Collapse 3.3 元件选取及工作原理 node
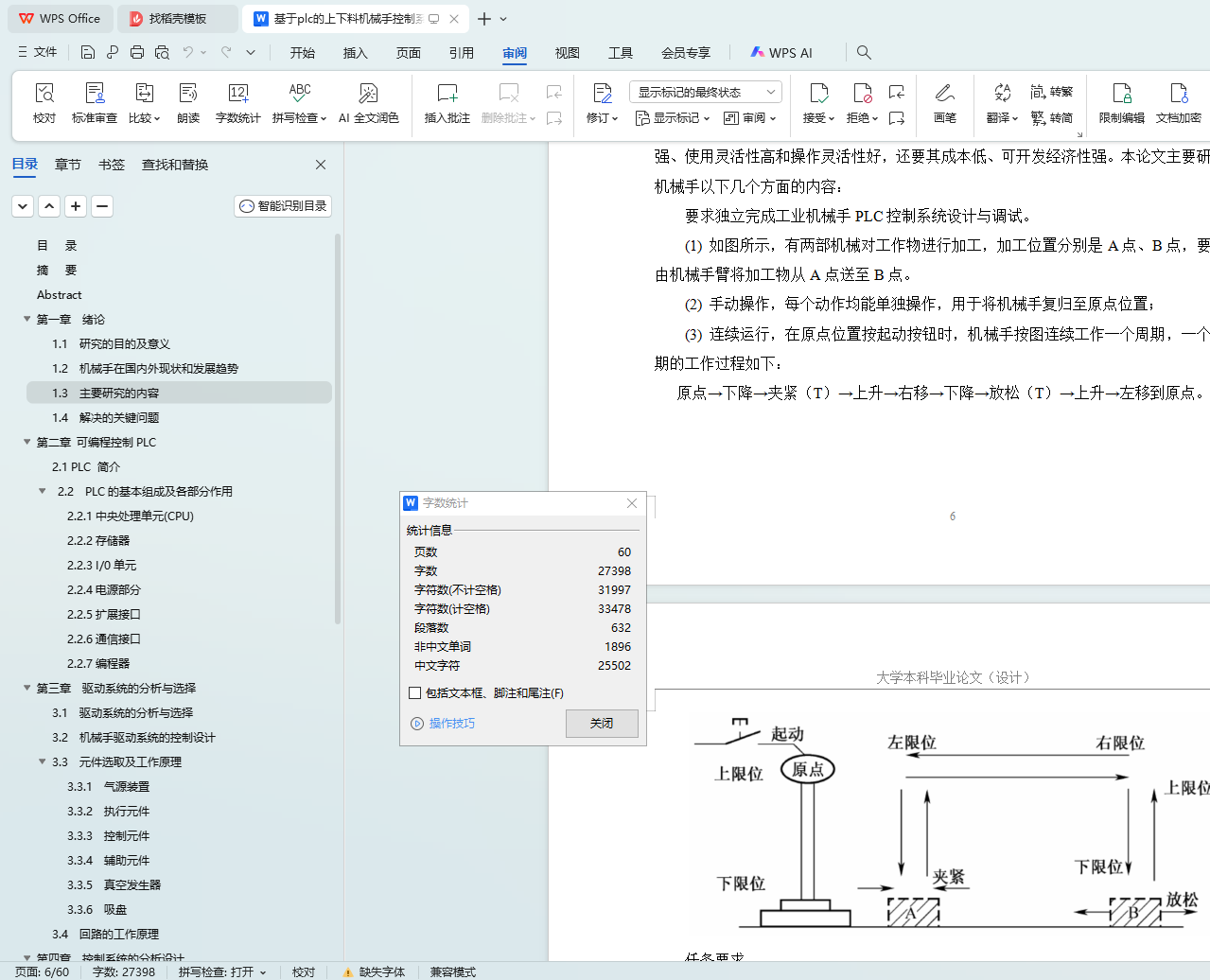This screenshot has height=980, width=1210. click(43, 761)
